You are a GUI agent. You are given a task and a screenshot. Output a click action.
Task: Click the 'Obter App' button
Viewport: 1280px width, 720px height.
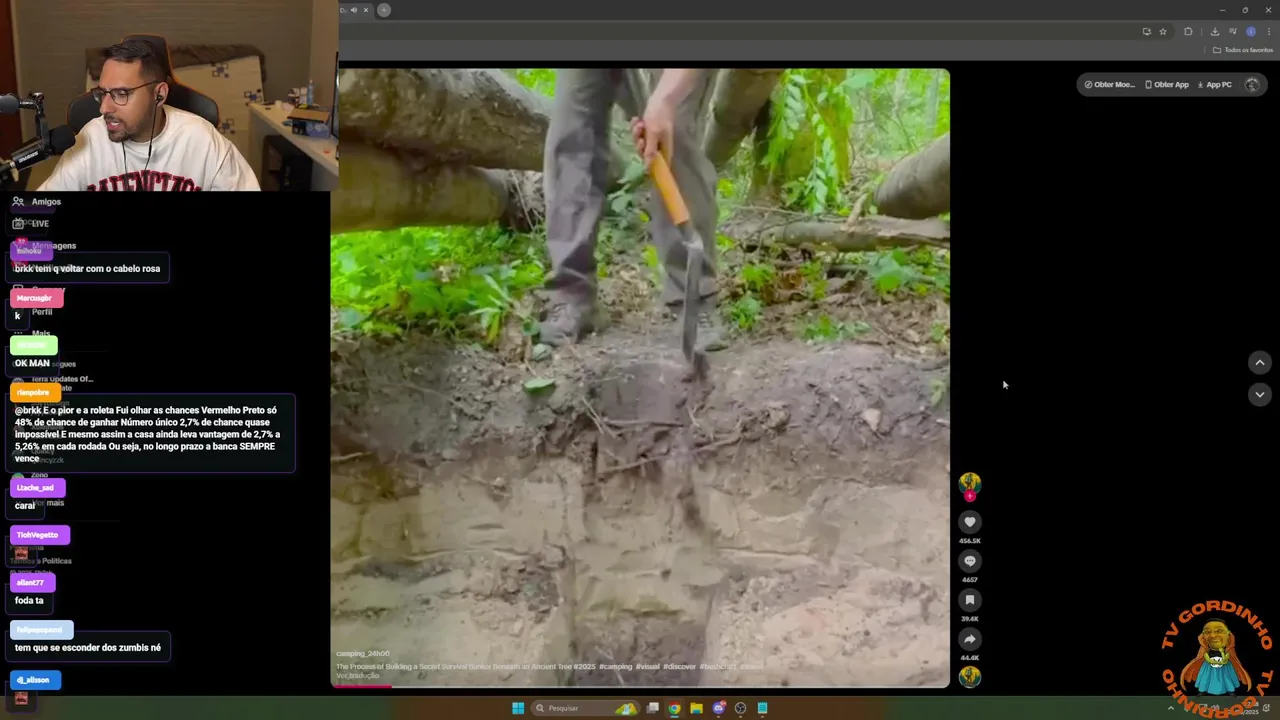tap(1166, 85)
